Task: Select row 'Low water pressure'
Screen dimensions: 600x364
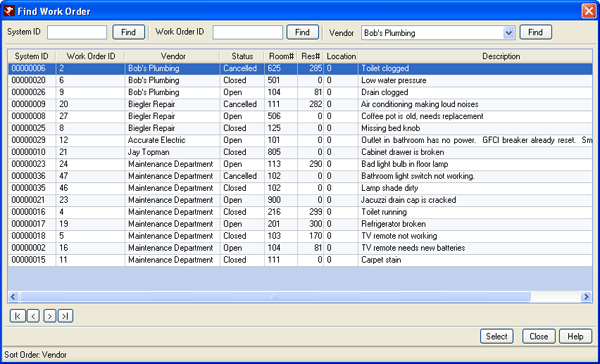Action: (x=300, y=80)
